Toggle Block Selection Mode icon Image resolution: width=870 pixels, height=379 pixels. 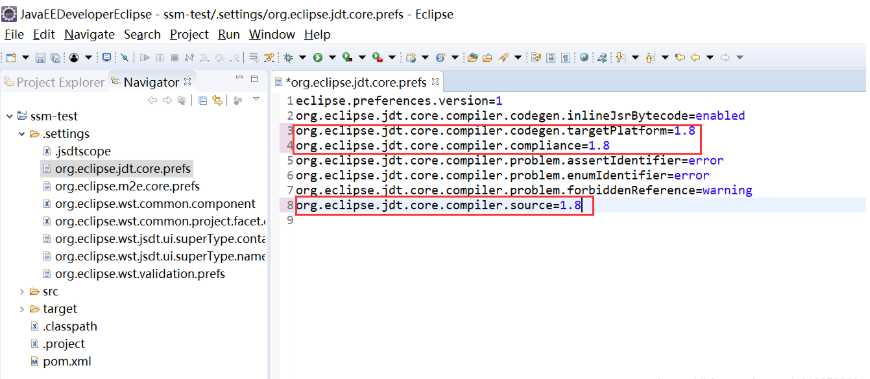point(550,57)
